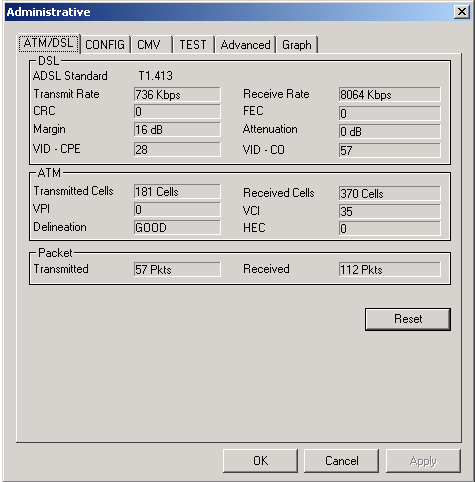This screenshot has height=482, width=475.
Task: Click the Transmitted Cells label
Action: pos(73,191)
